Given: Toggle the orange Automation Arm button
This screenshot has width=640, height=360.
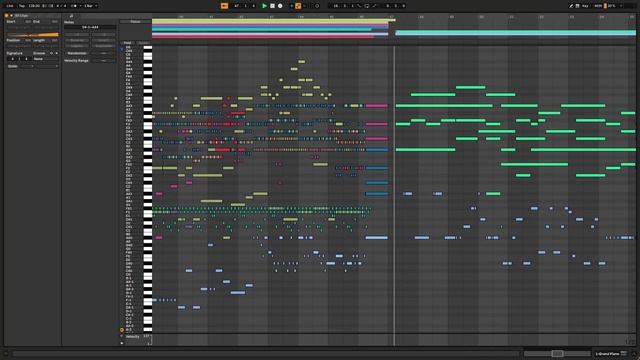Looking at the screenshot, I should [x=298, y=6].
